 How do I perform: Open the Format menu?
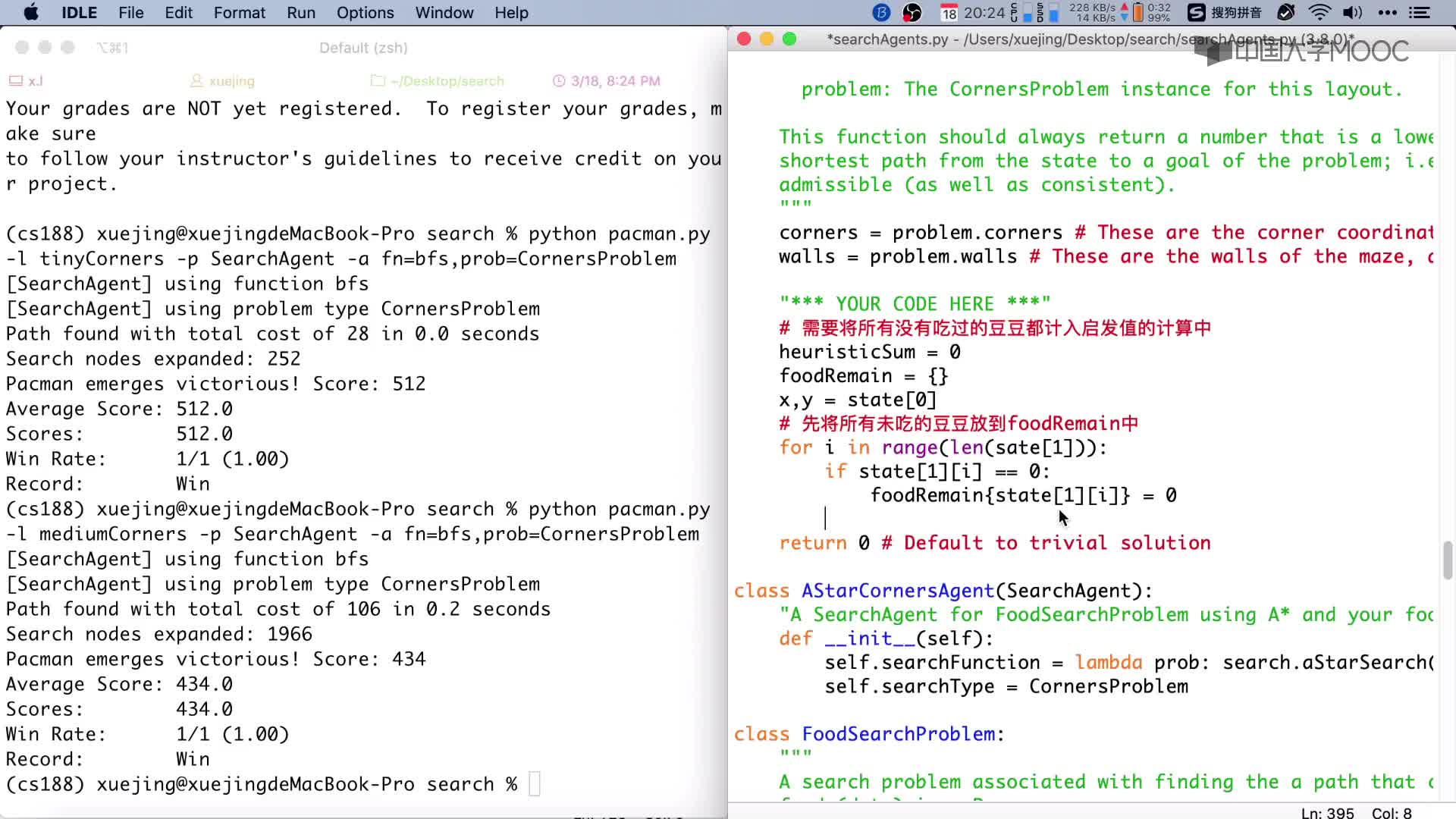(x=240, y=13)
